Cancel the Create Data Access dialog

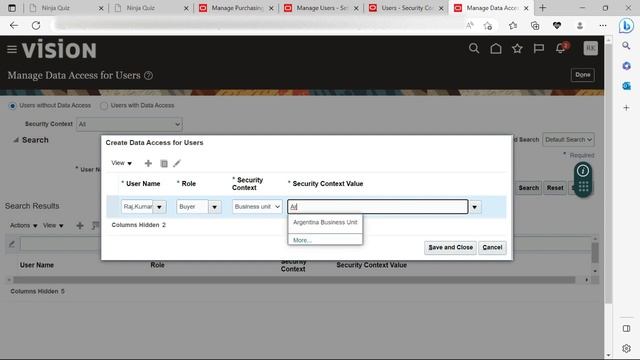click(492, 247)
